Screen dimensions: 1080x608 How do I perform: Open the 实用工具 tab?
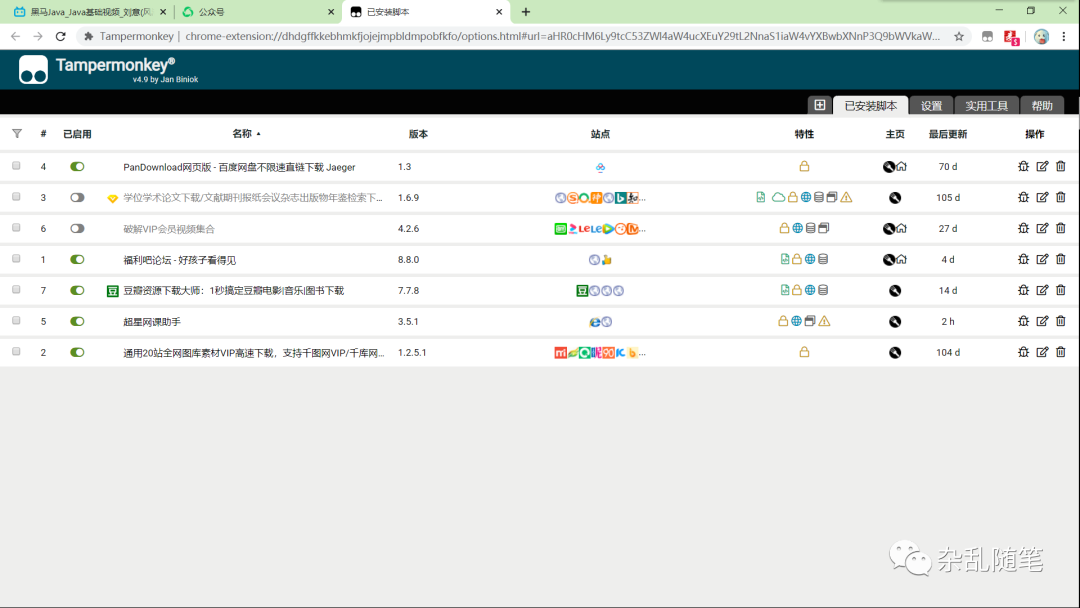point(987,105)
